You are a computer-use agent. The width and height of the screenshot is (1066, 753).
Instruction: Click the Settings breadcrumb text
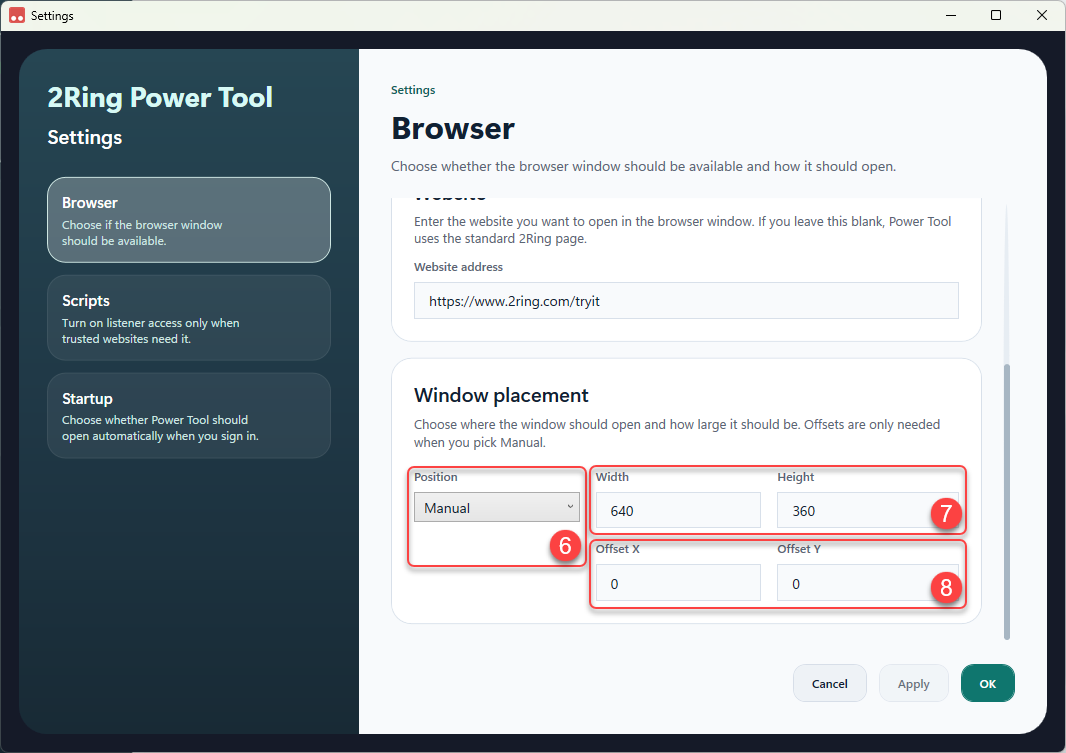[413, 90]
